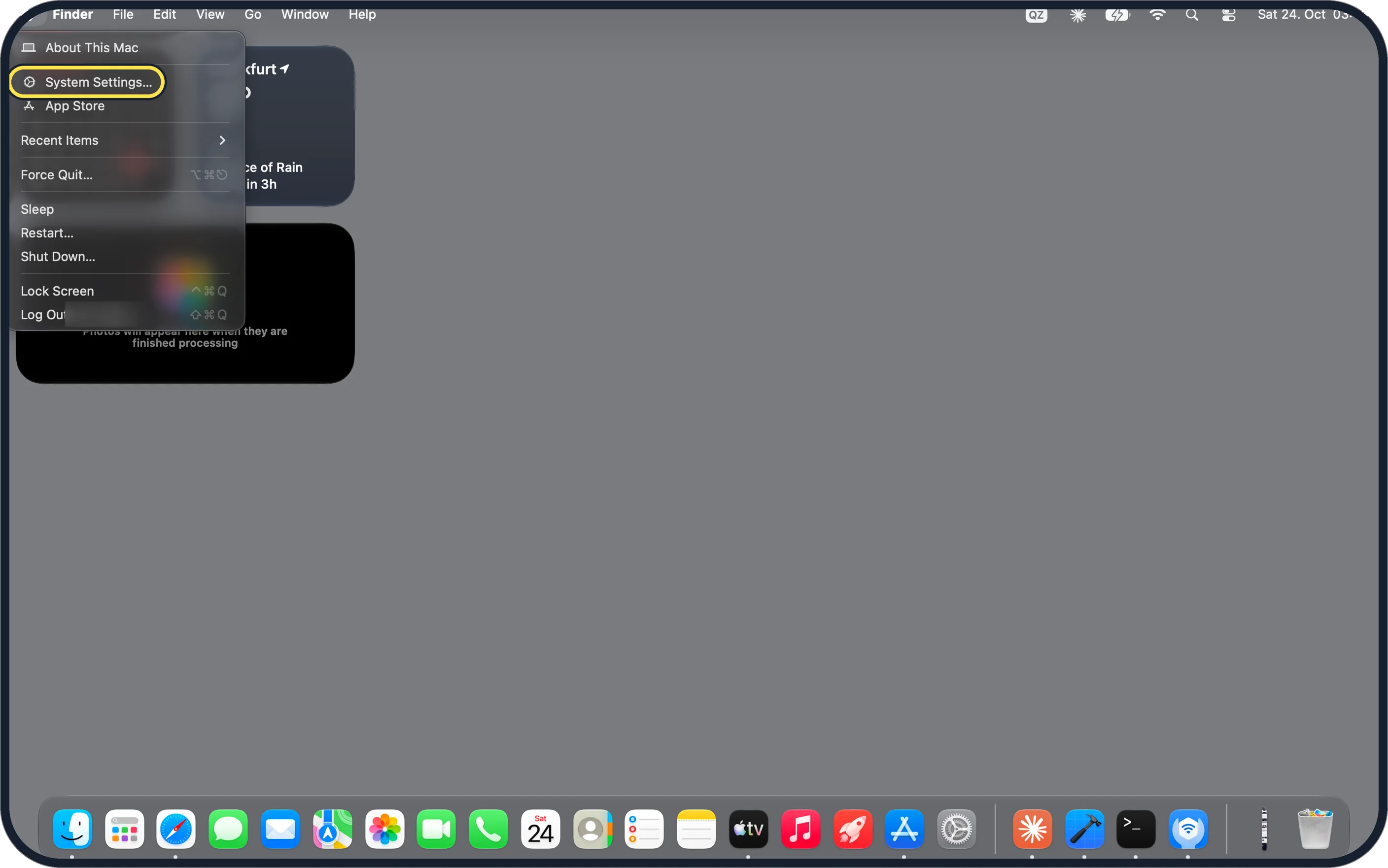Click the QZ menu bar icon
1388x868 pixels.
tap(1036, 15)
